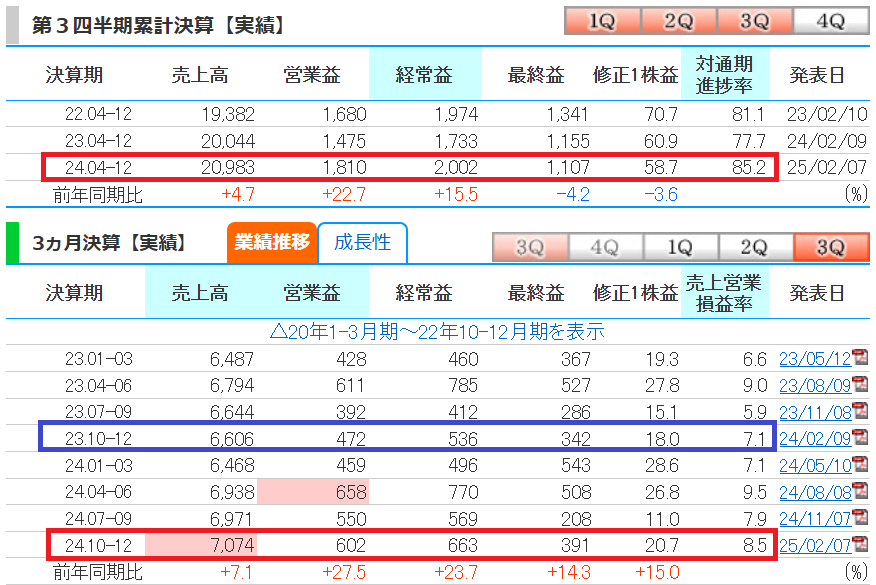The width and height of the screenshot is (876, 585).
Task: Click 営業益 header in quarterly table
Action: (312, 292)
